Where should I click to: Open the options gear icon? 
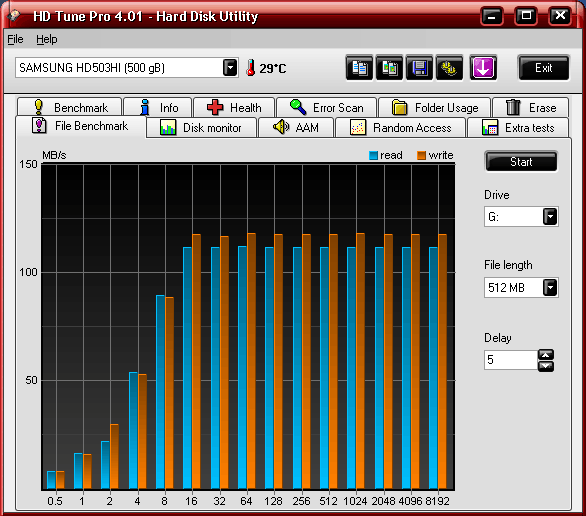point(449,68)
